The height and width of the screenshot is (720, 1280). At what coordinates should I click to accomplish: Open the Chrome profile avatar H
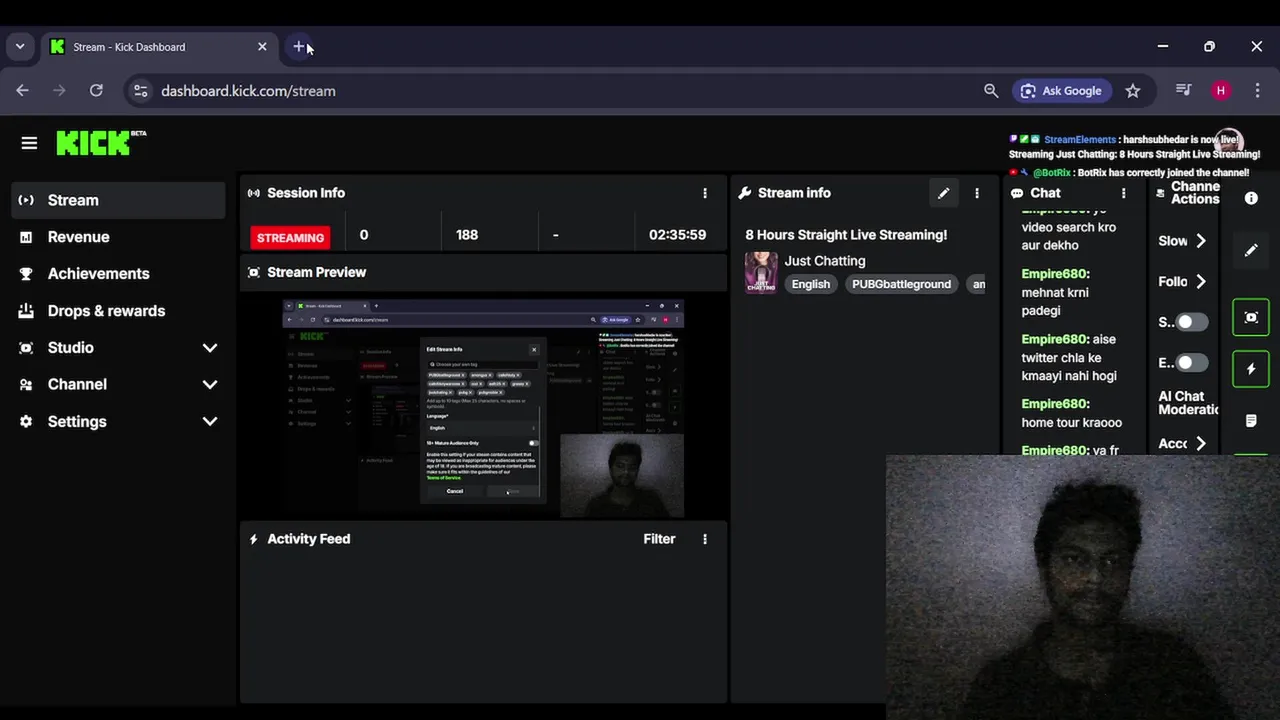1220,90
